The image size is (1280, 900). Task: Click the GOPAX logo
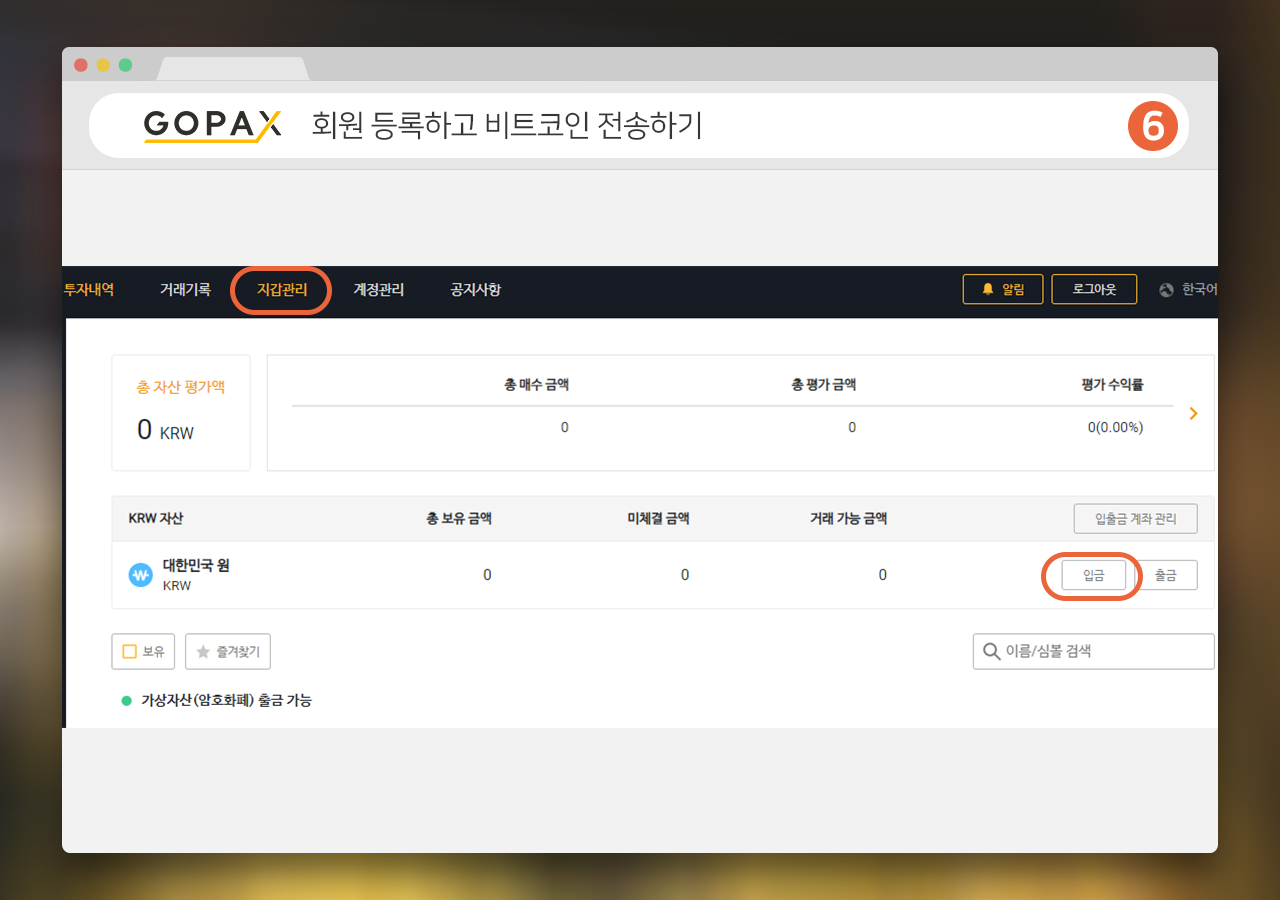[x=213, y=125]
